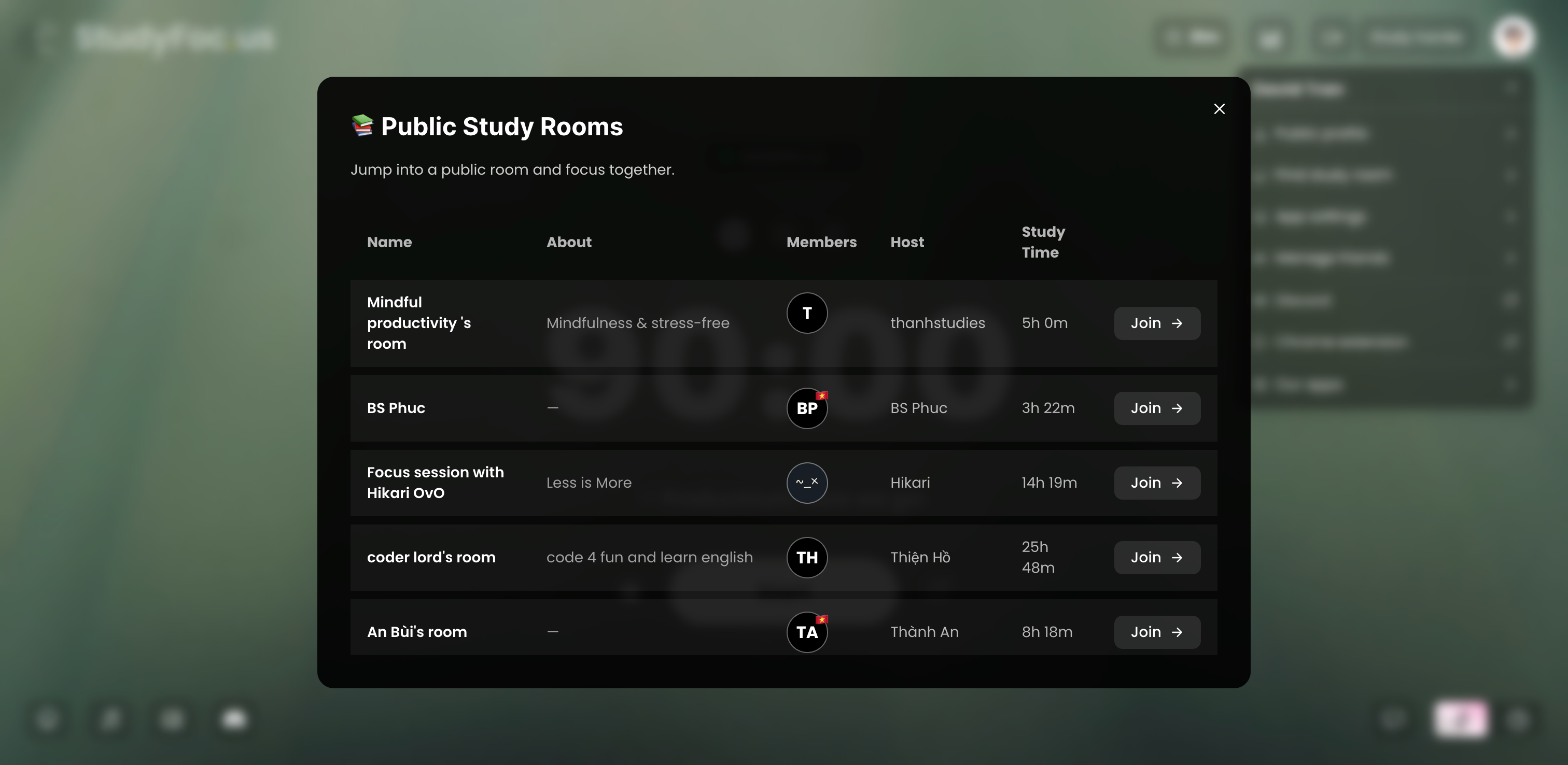Close the Public Study Rooms dialog
The height and width of the screenshot is (765, 1568).
click(1219, 108)
